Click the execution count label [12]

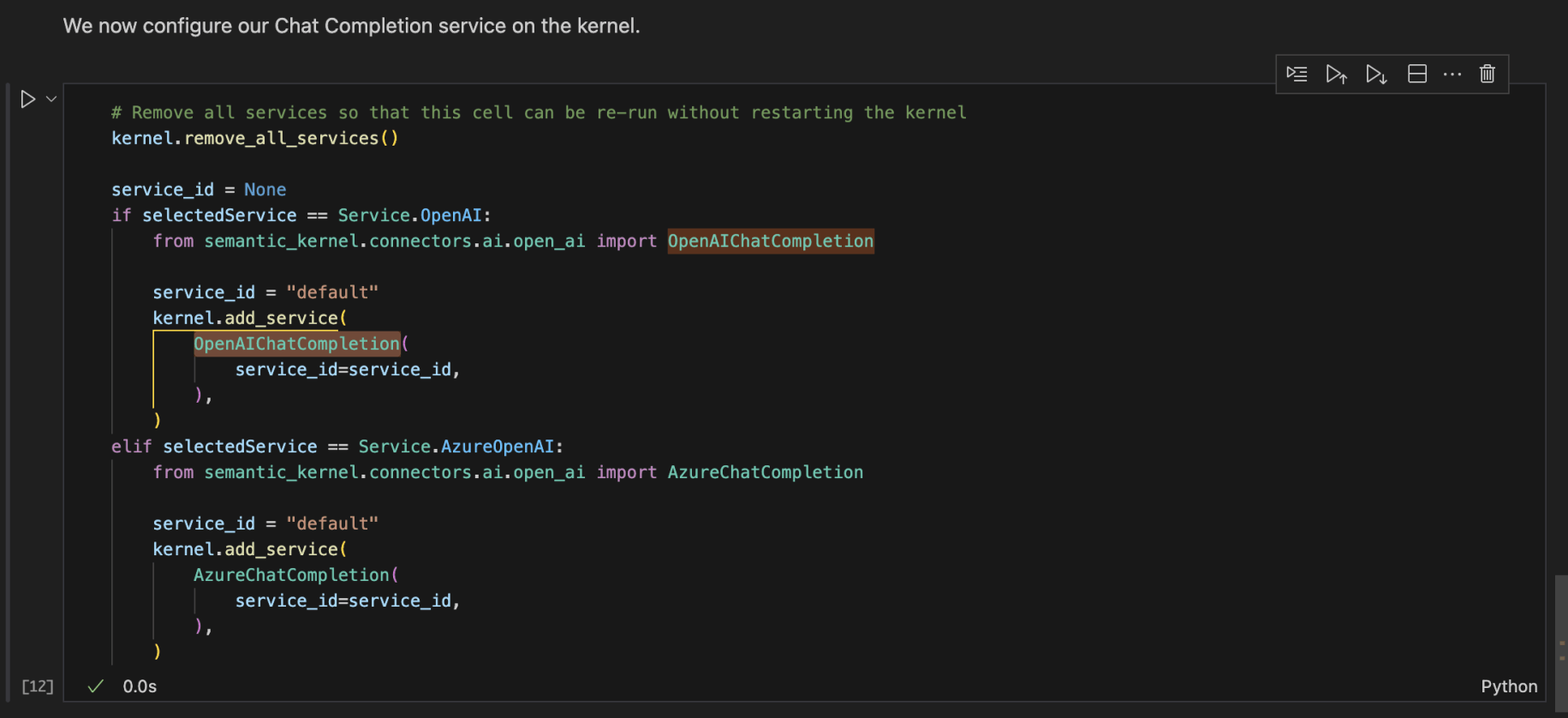point(37,686)
